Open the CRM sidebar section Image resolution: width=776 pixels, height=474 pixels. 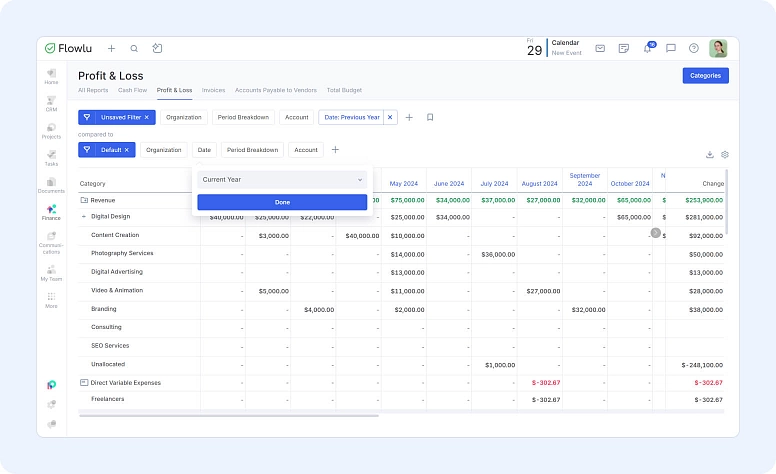51,102
